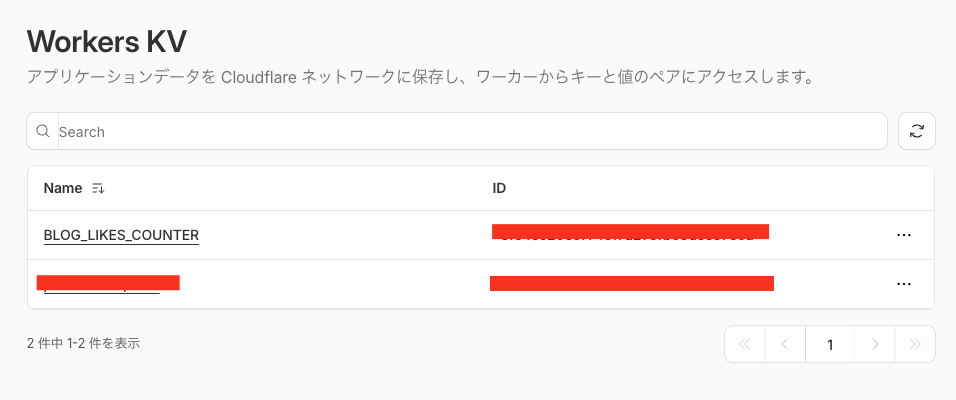Click the magnifier icon in search bar
Viewport: 956px width, 400px height.
43,131
